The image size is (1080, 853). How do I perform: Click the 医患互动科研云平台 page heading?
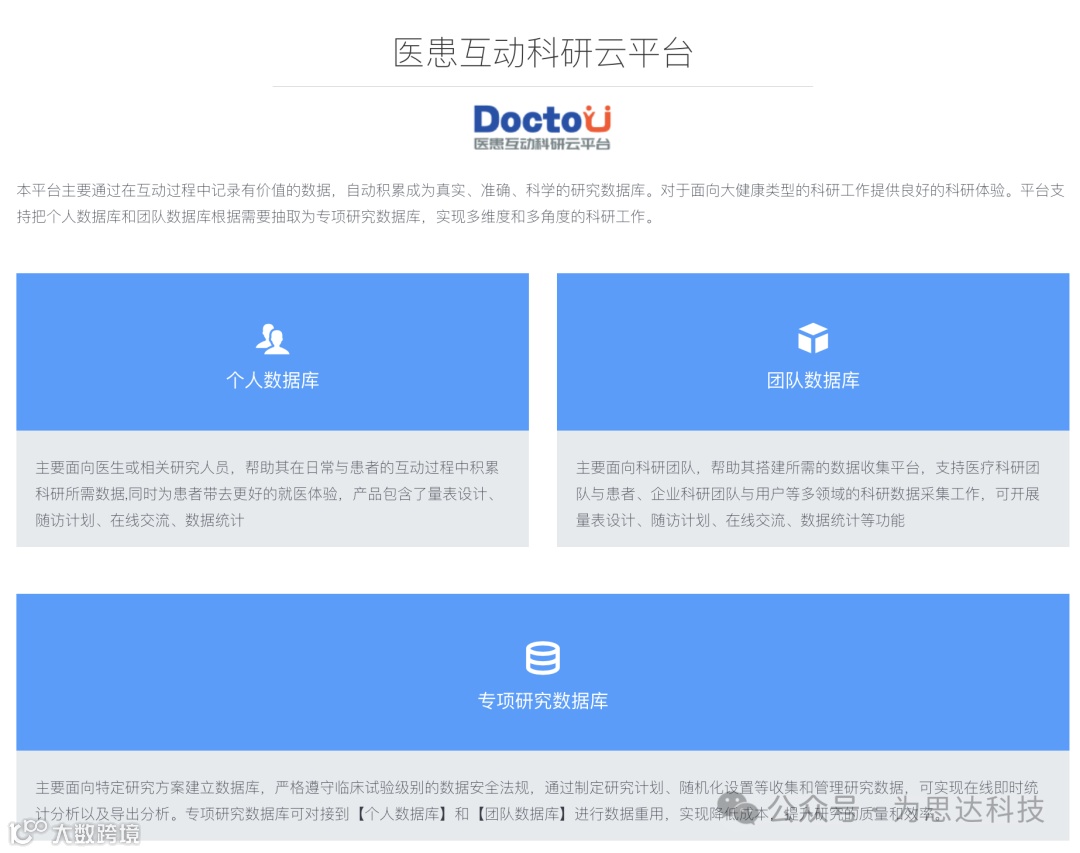[543, 53]
